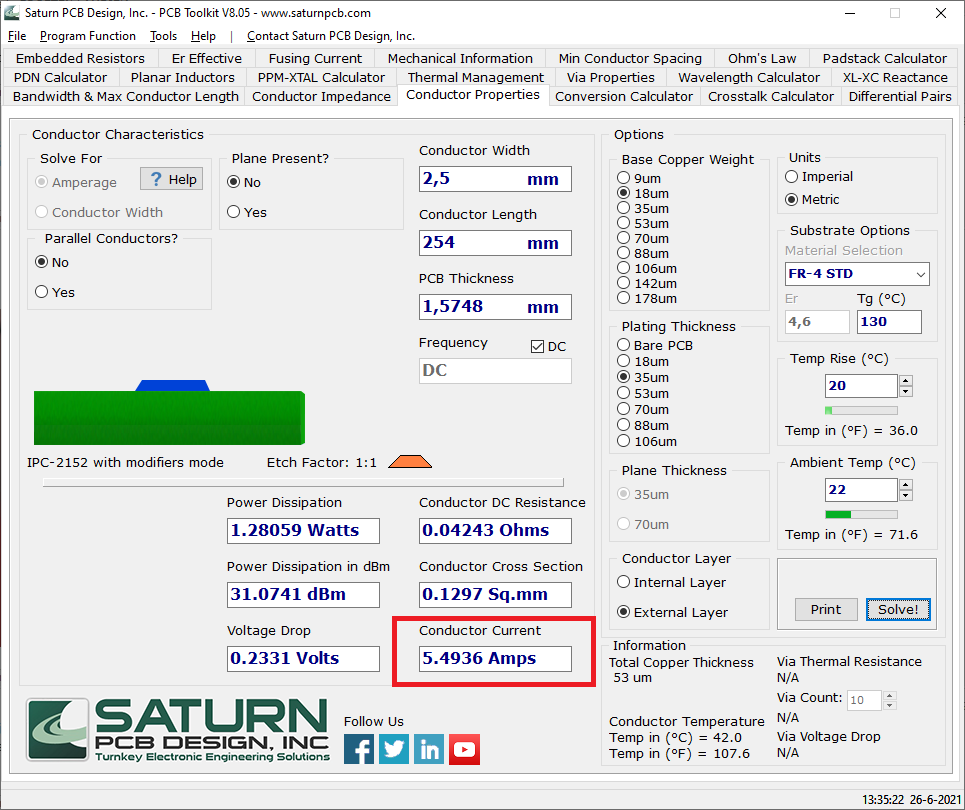Click the PCB cross-section preview graphic
This screenshot has width=965, height=810.
(x=169, y=412)
